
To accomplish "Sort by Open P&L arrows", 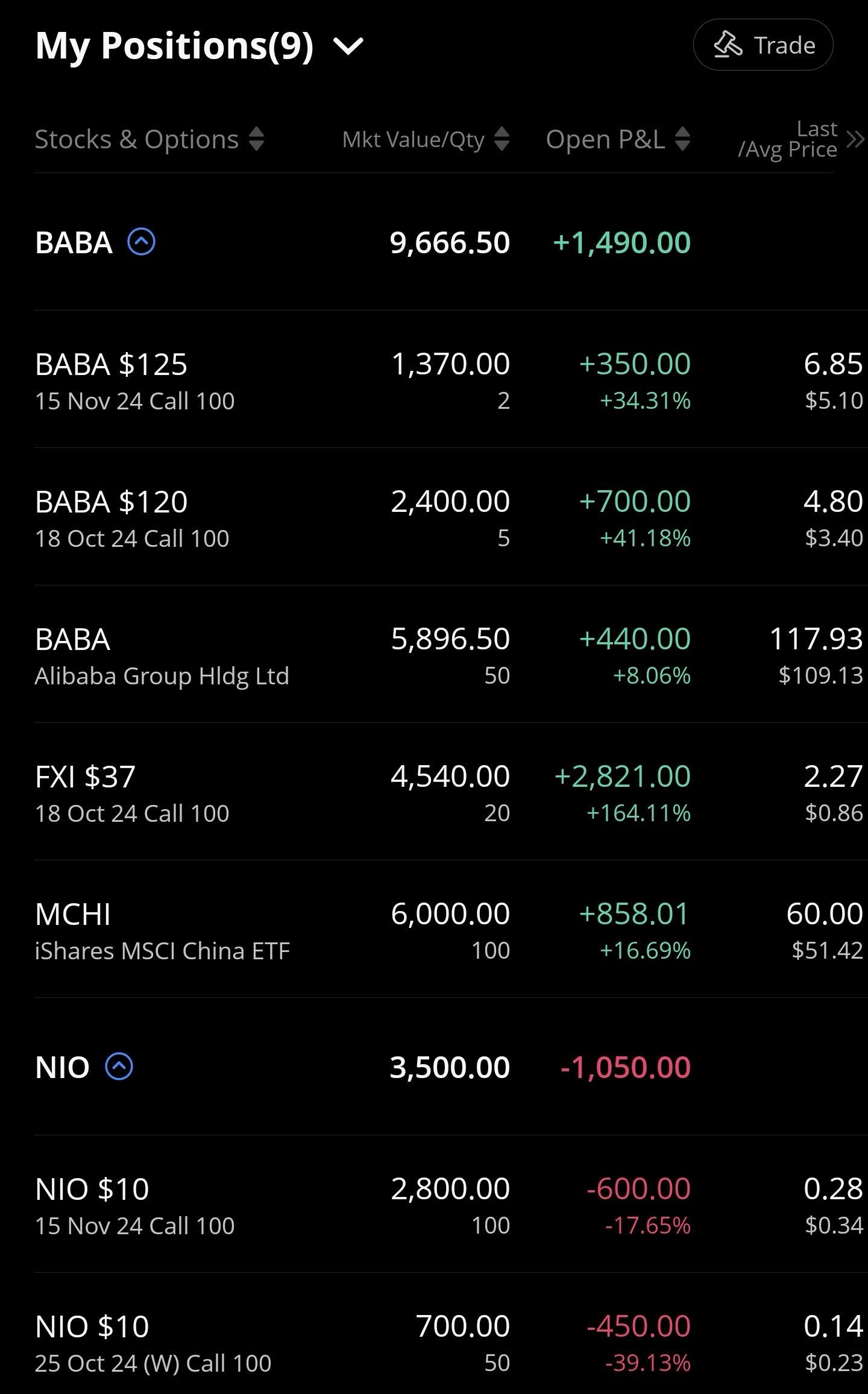I will [682, 139].
